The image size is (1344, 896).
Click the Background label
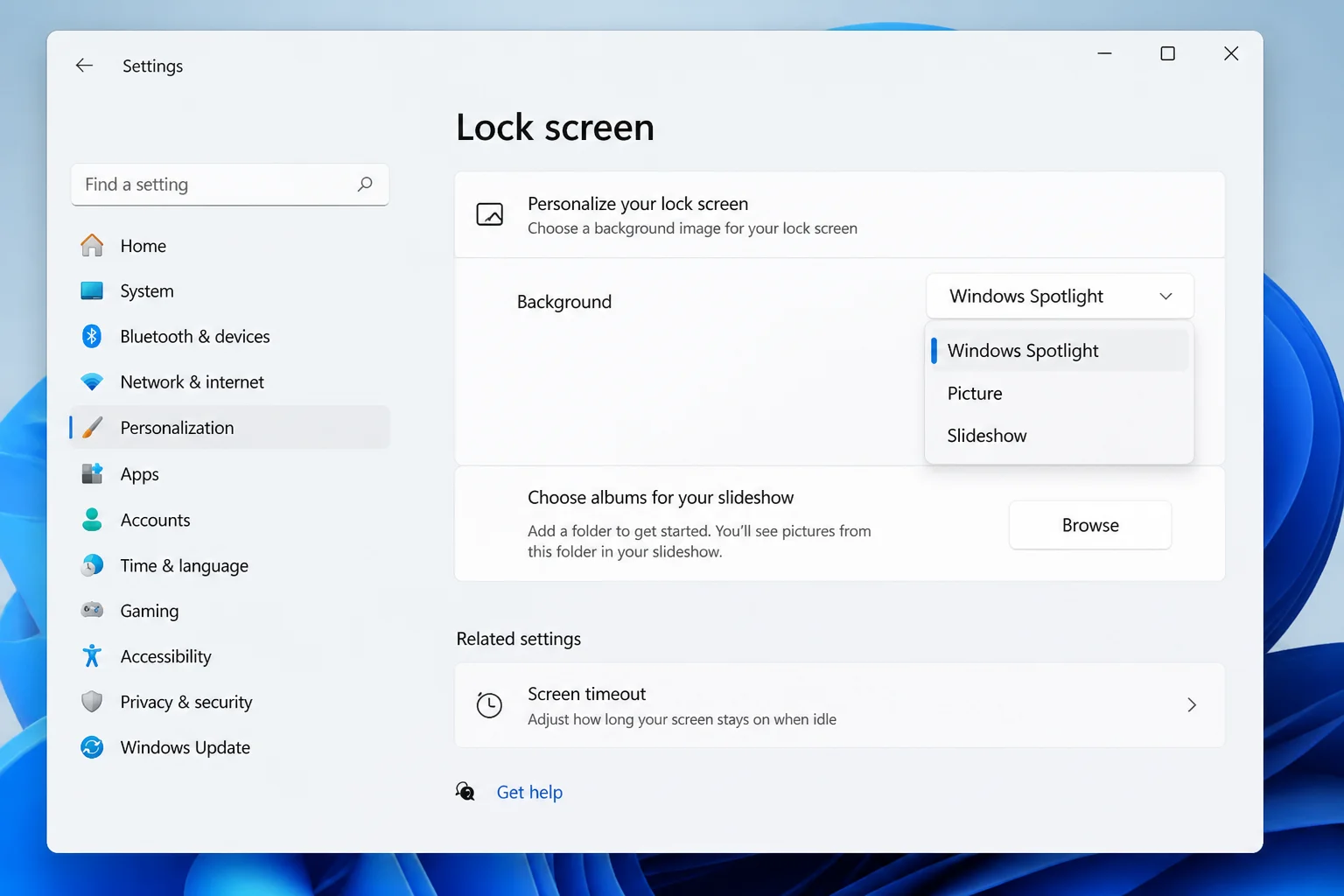[564, 302]
